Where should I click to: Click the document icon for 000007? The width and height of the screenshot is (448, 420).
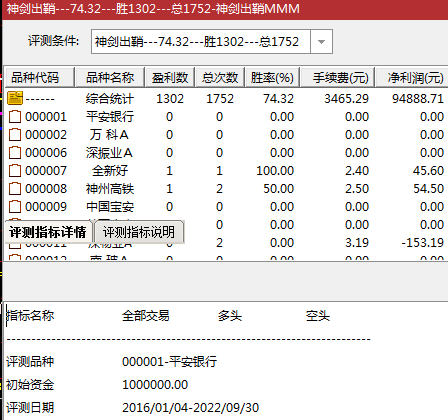coord(15,171)
